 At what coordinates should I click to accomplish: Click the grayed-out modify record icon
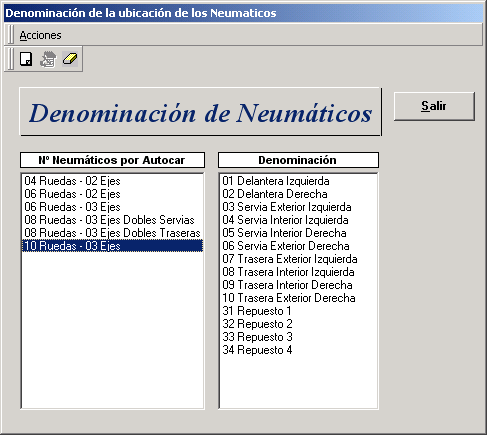pyautogui.click(x=48, y=59)
